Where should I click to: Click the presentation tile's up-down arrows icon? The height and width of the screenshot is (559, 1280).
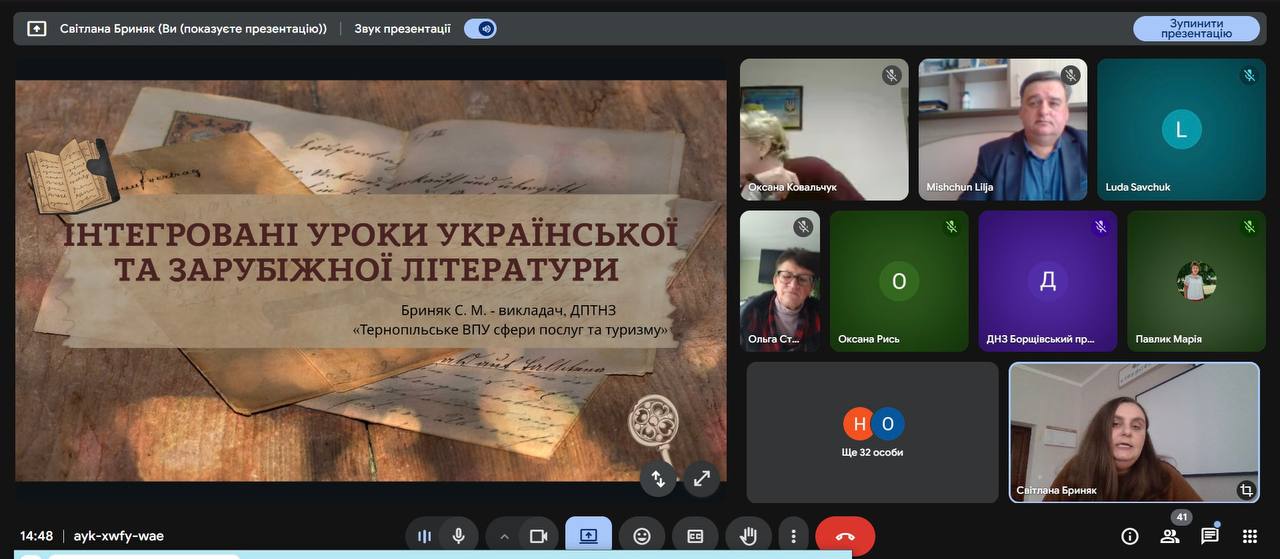coord(658,478)
